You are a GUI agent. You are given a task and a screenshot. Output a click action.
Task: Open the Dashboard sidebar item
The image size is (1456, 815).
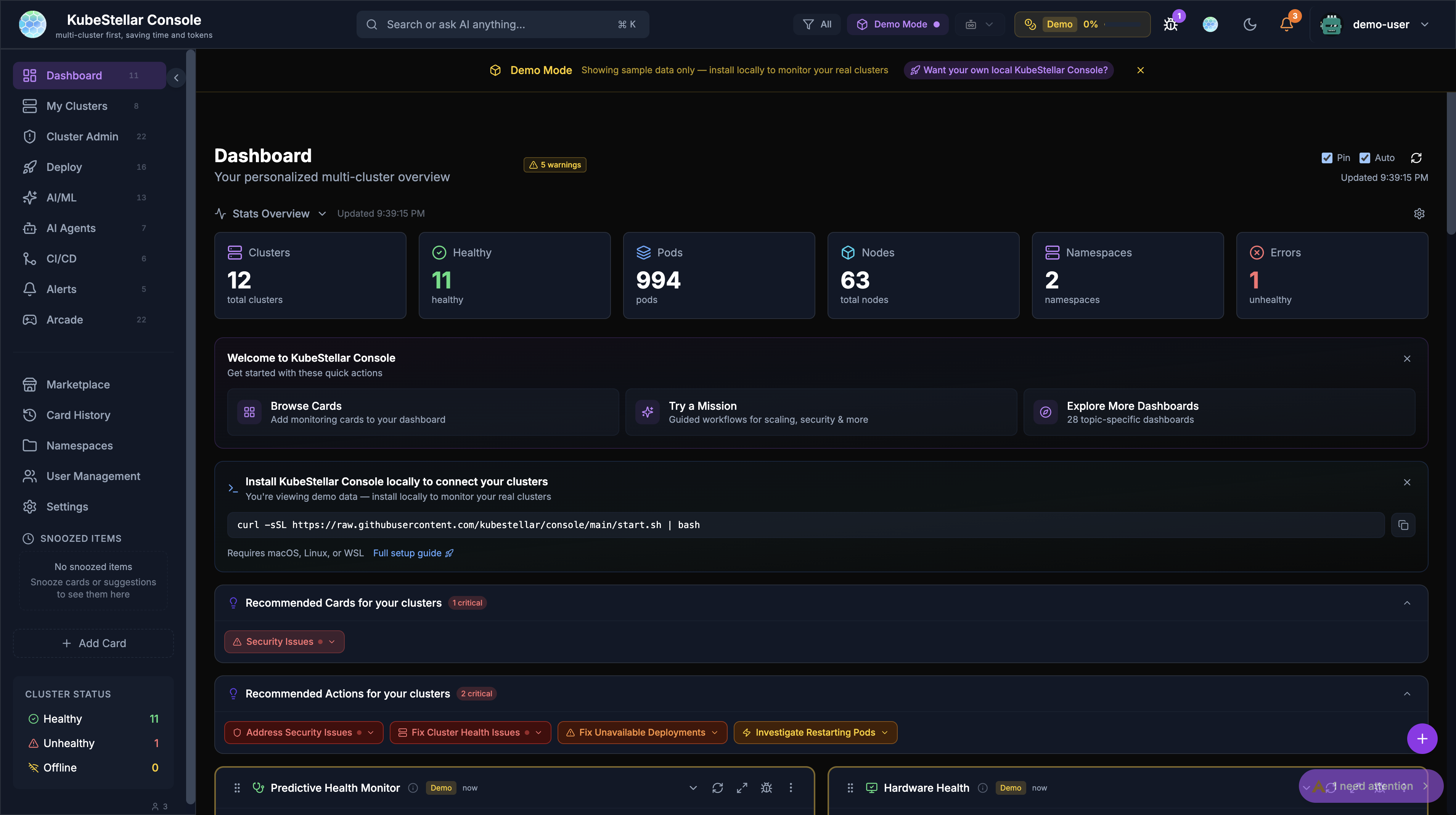coord(89,75)
